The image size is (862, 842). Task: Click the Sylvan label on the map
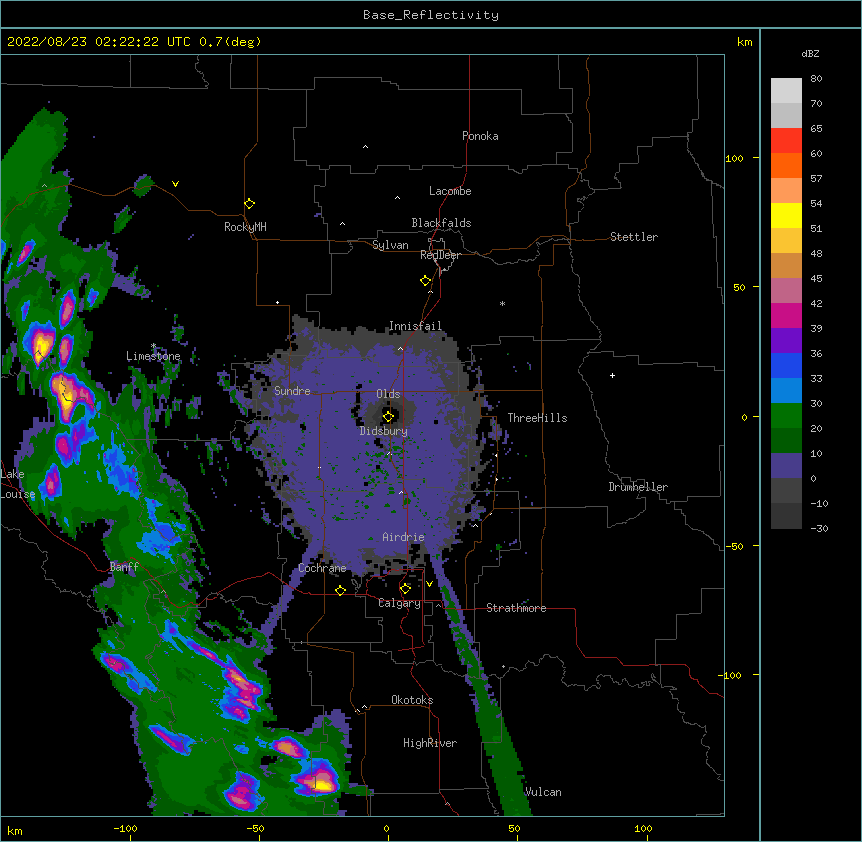pos(390,245)
